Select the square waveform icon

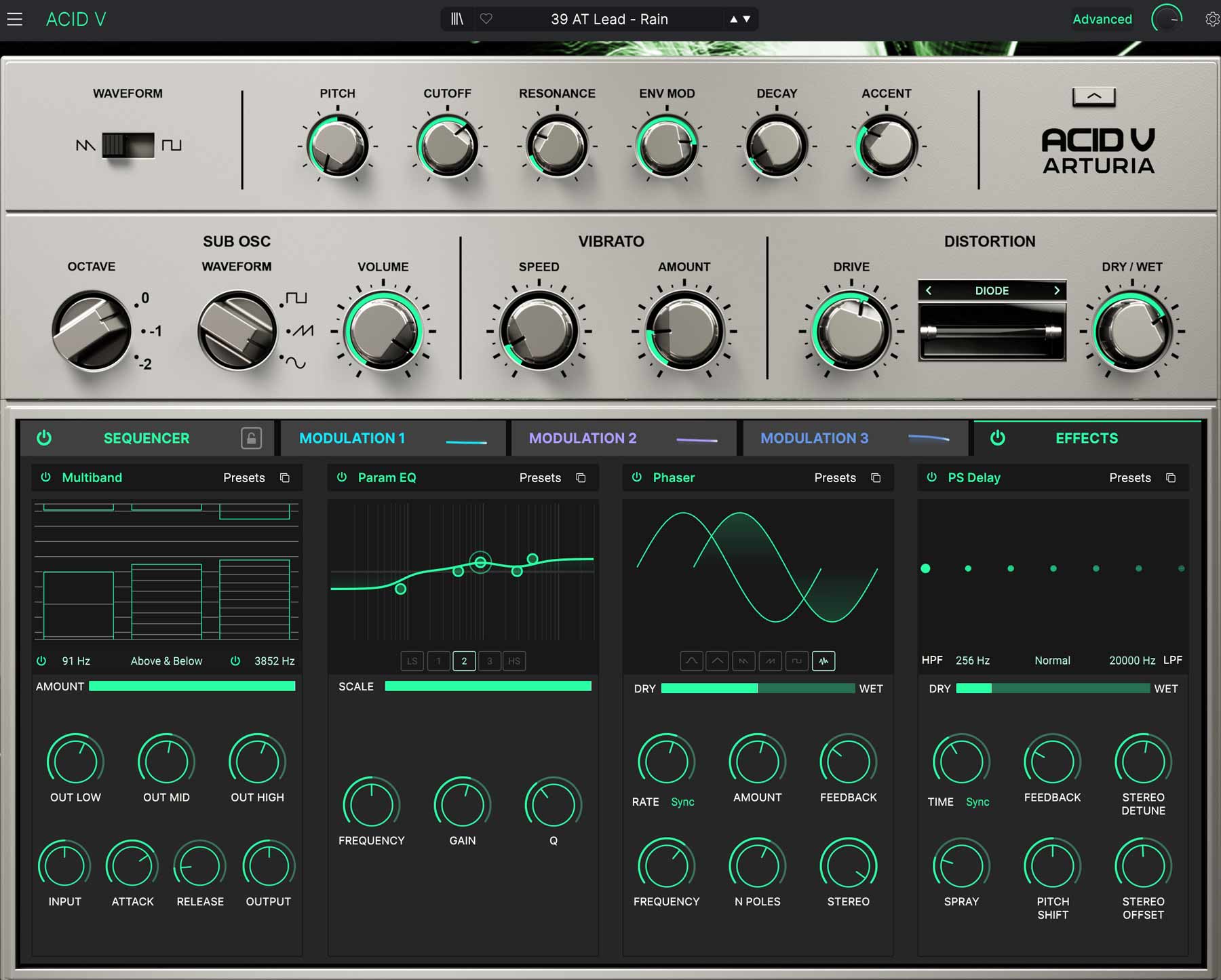(172, 144)
